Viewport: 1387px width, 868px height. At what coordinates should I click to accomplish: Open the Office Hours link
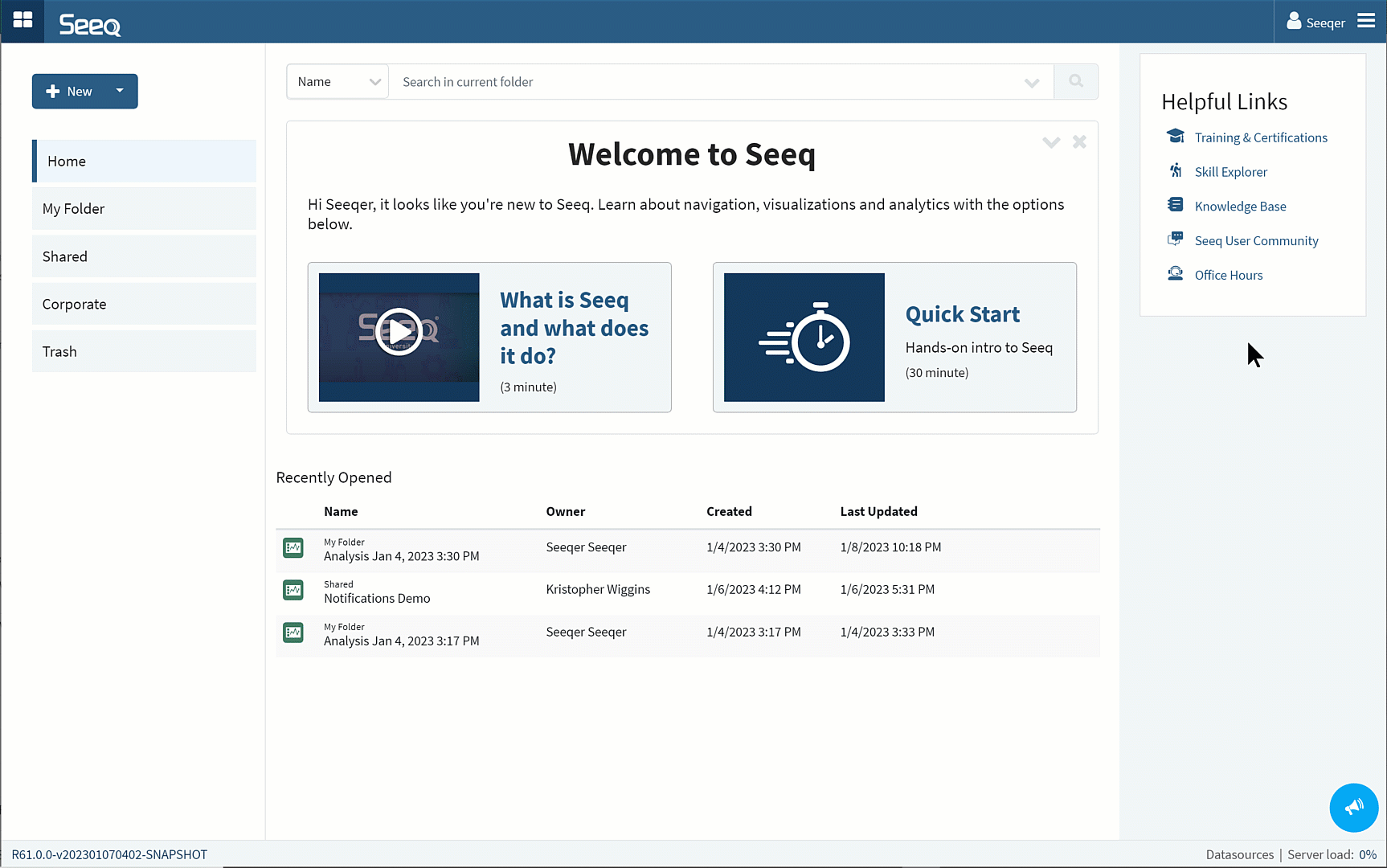(x=1228, y=275)
